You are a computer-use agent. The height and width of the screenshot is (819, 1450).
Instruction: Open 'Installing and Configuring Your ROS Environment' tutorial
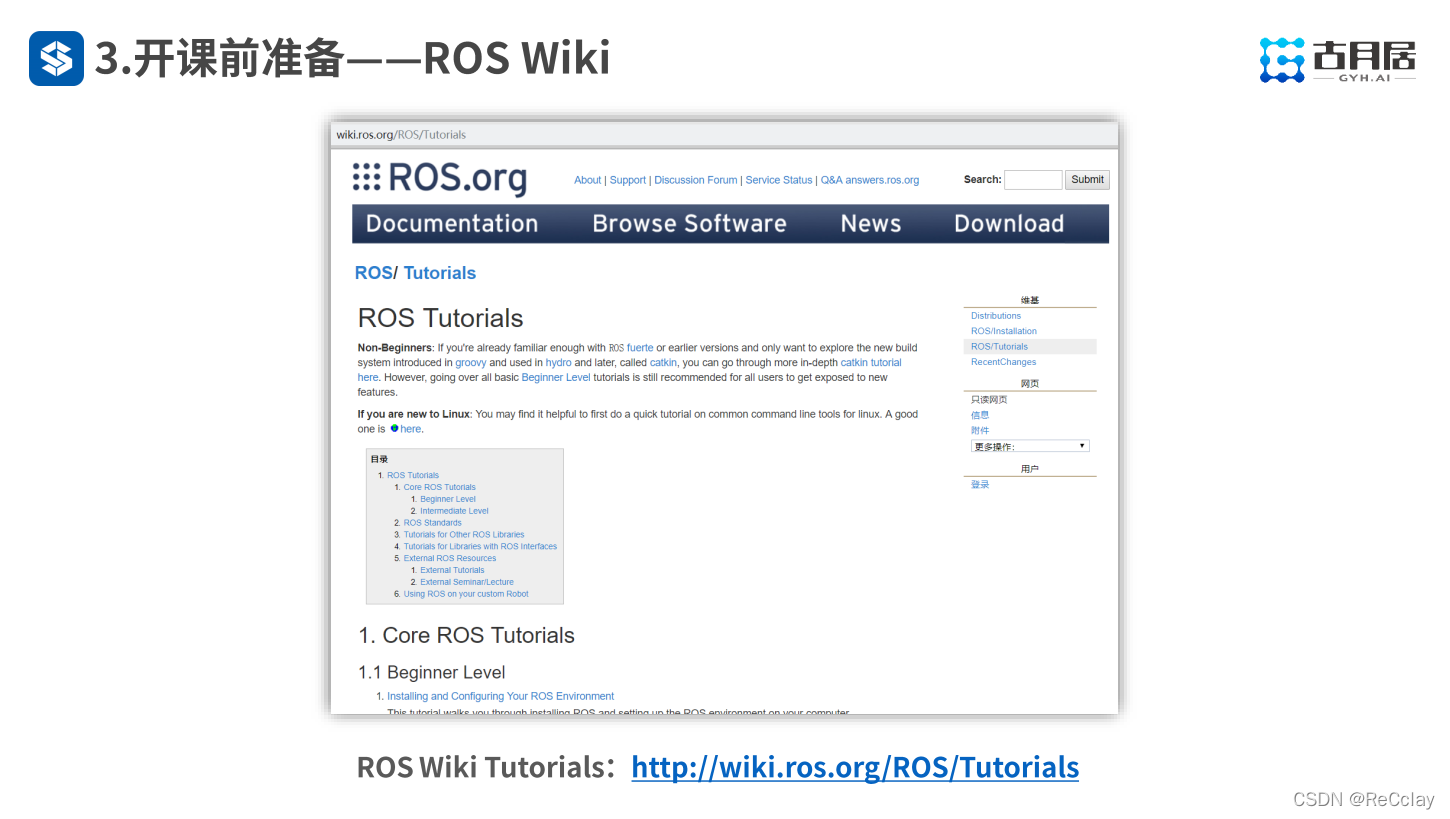click(x=501, y=696)
